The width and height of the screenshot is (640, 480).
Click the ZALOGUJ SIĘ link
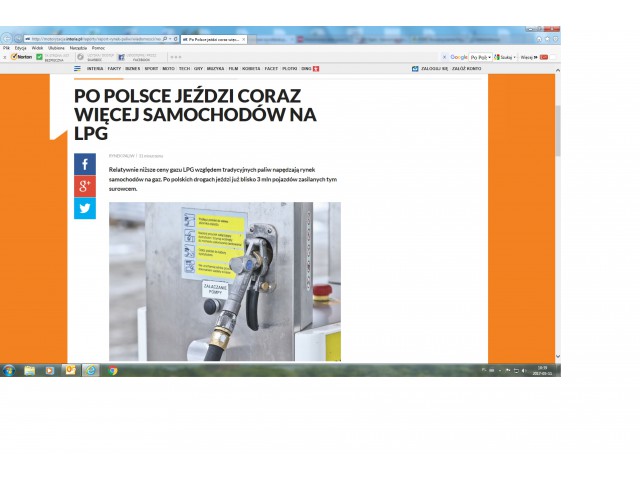coord(437,69)
